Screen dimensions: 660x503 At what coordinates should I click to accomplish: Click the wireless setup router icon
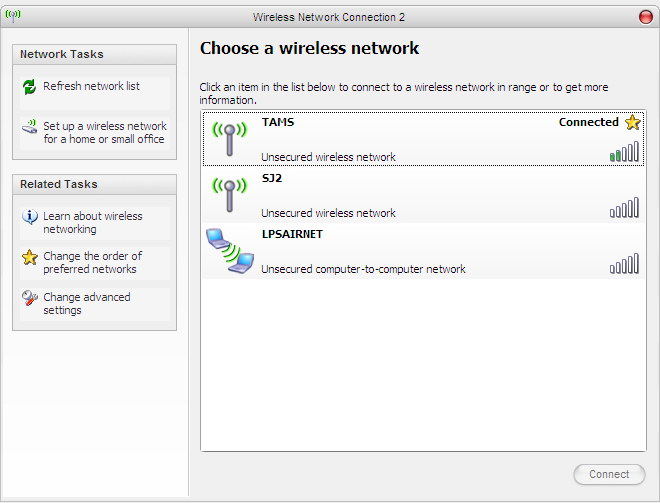(29, 127)
